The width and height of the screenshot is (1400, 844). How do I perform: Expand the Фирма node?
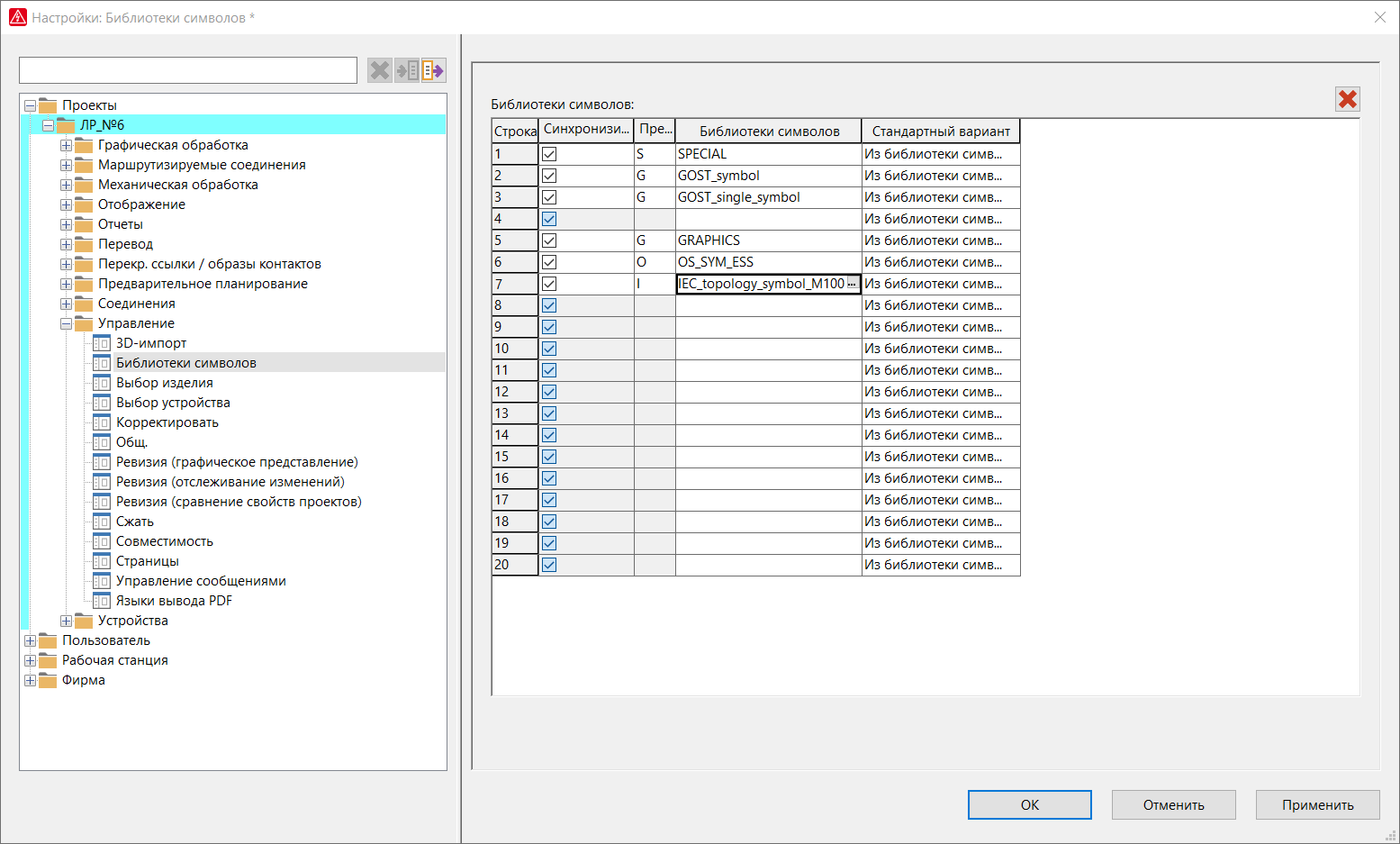point(30,680)
